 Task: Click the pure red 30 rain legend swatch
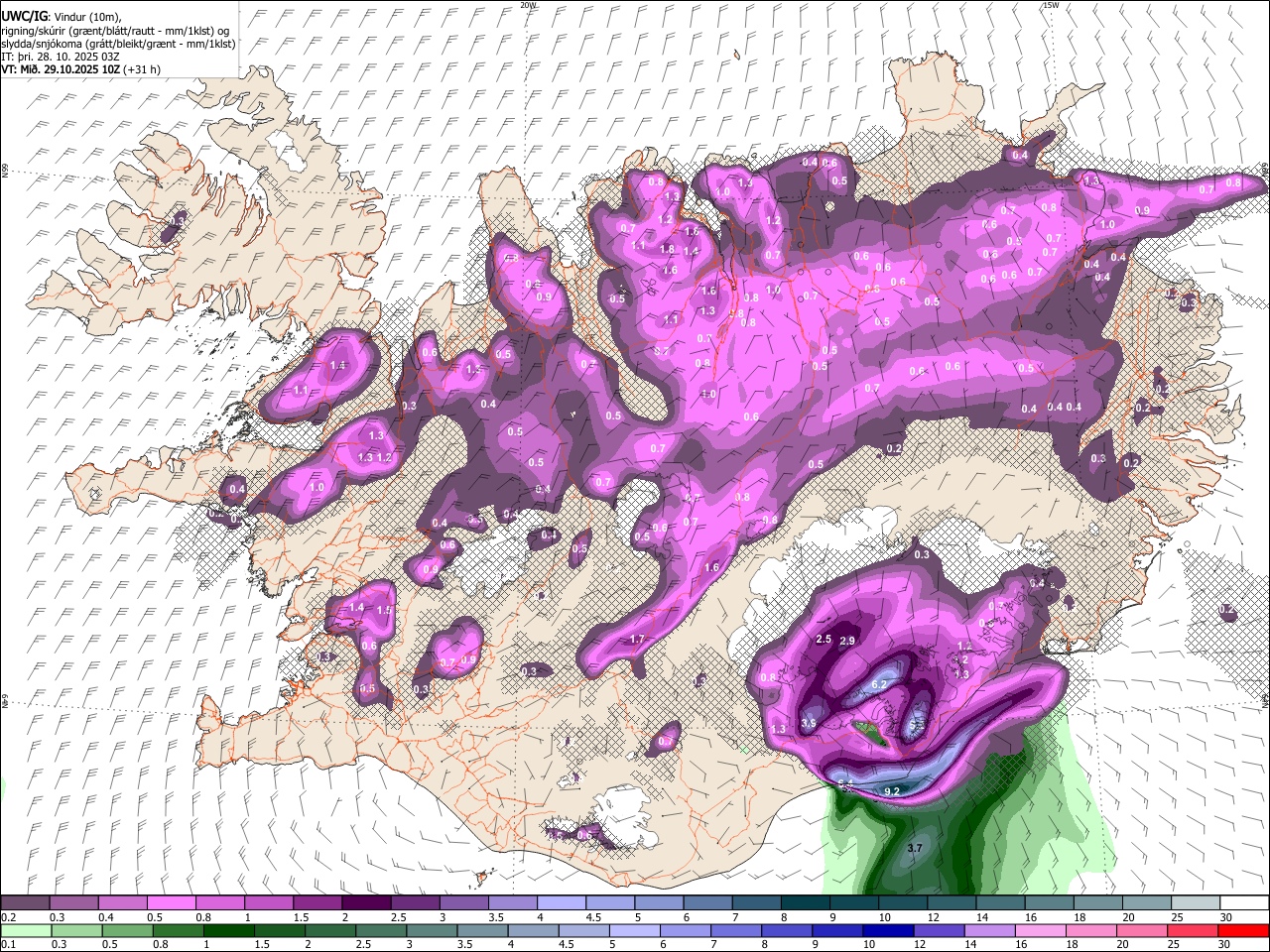click(x=1244, y=931)
